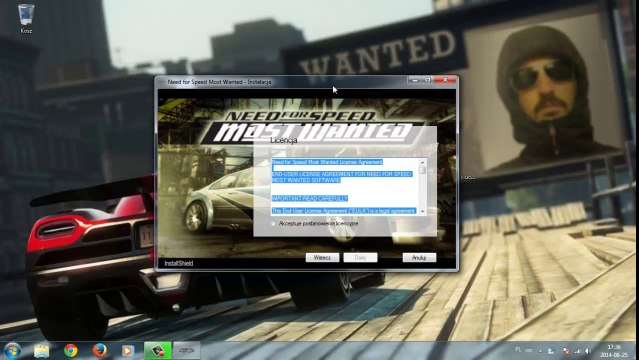The width and height of the screenshot is (639, 360).
Task: Launch Firefox from the taskbar
Action: [99, 351]
